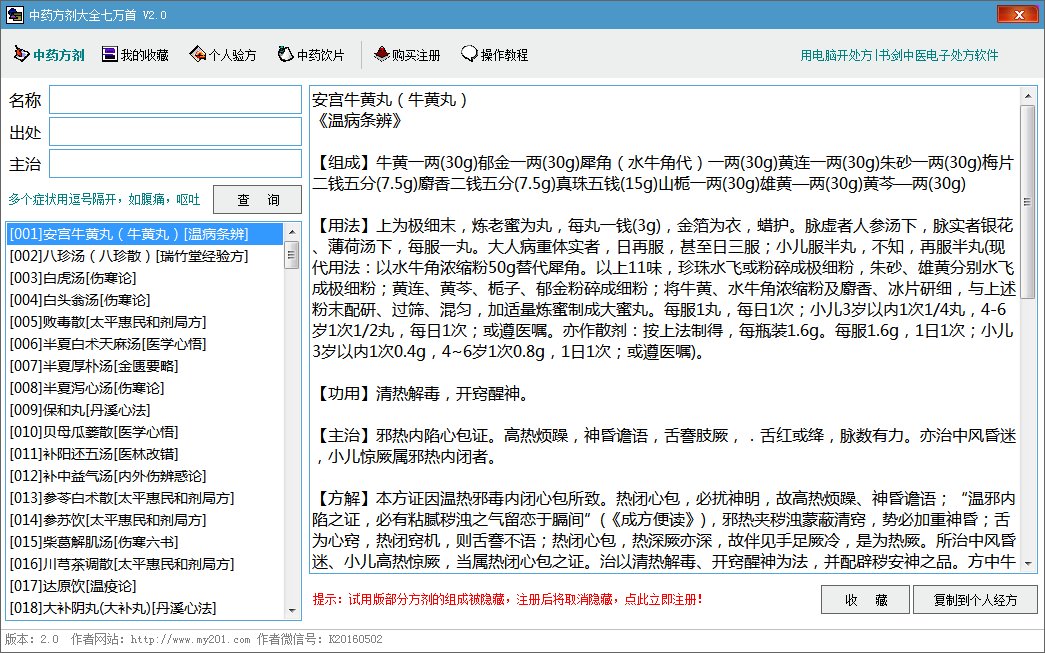Screen dimensions: 1045x653
Task: Click the 收藏 favorite button
Action: coord(865,600)
